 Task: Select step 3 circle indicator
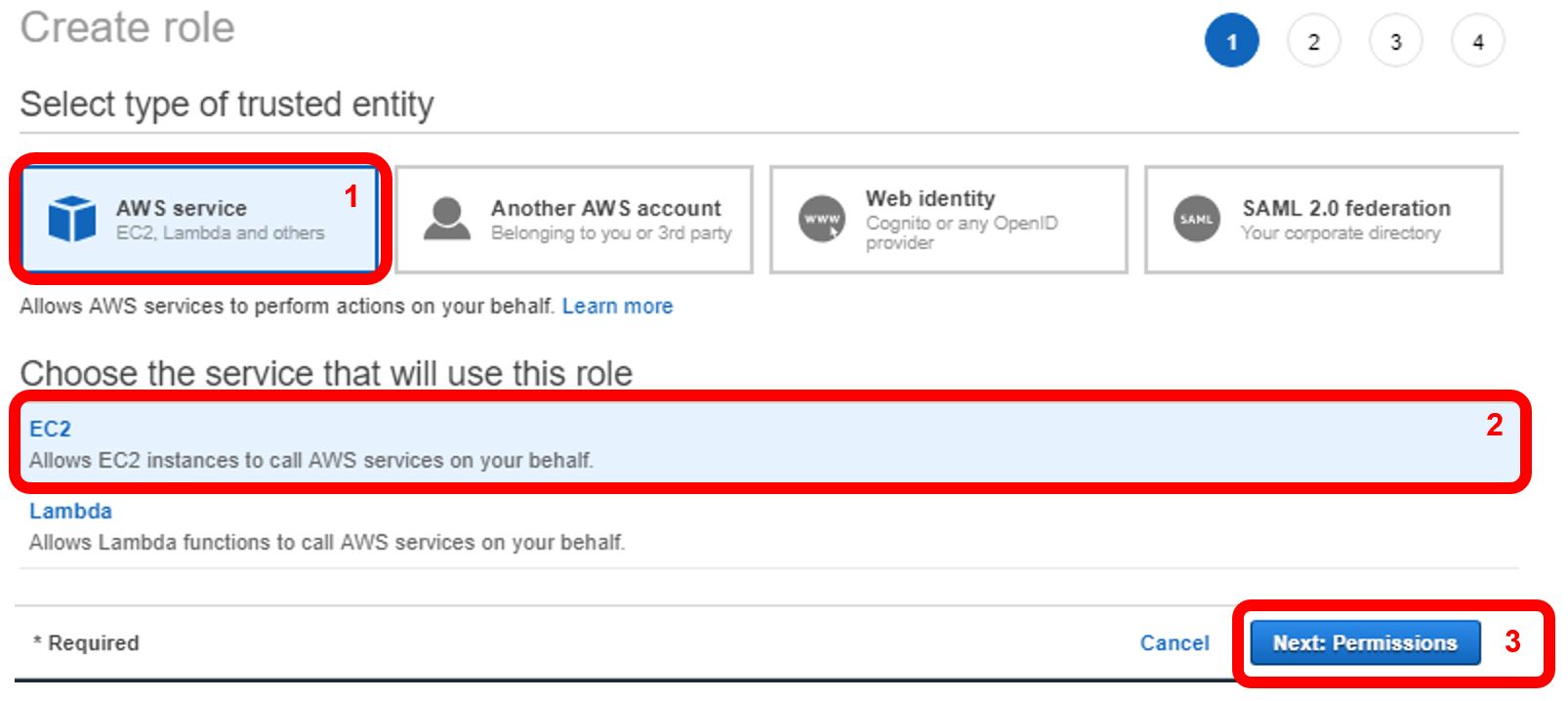click(x=1395, y=42)
